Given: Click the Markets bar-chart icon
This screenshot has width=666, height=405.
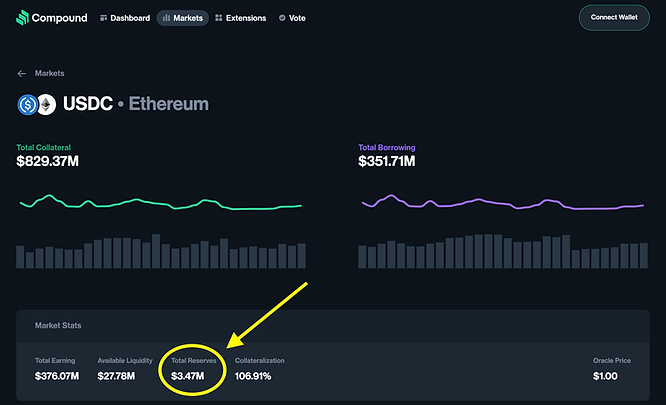Looking at the screenshot, I should 166,18.
